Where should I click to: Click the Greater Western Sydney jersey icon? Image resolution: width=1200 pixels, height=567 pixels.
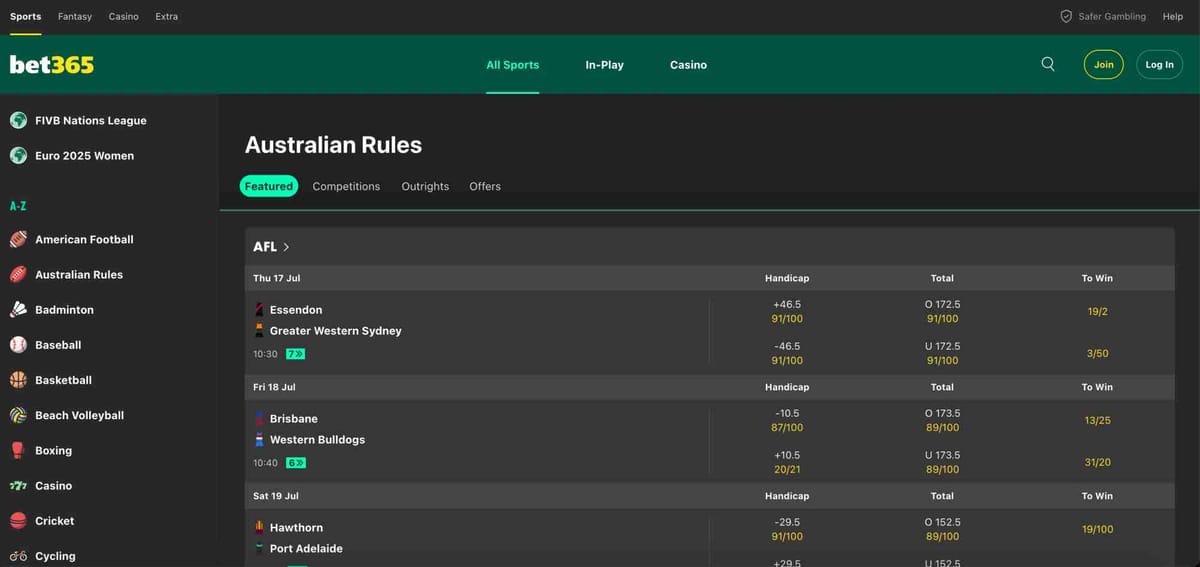259,330
